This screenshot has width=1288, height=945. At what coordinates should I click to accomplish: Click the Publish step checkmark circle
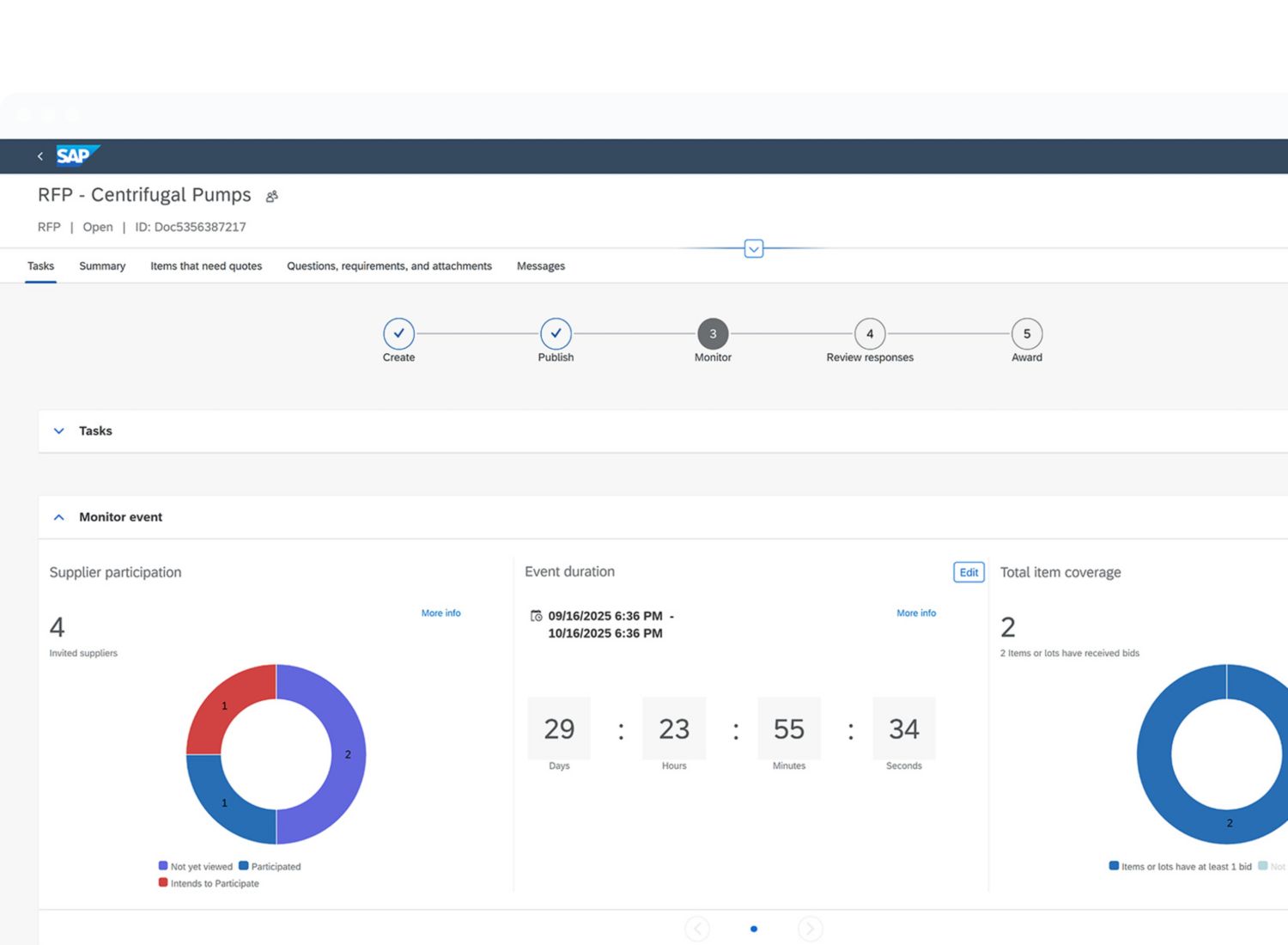tap(556, 333)
